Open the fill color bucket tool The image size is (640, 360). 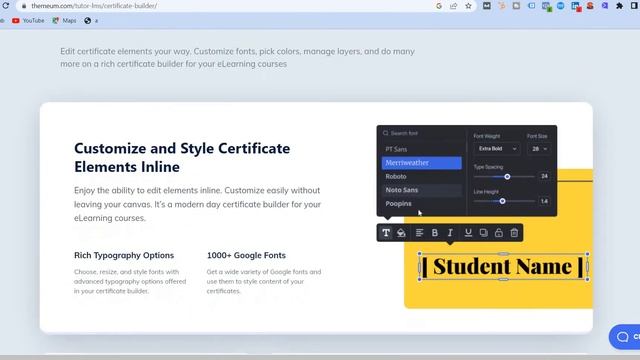401,233
